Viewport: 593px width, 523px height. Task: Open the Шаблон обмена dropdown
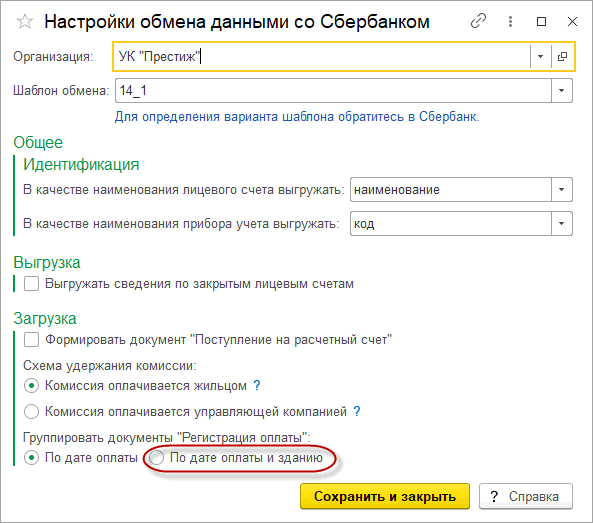point(562,90)
